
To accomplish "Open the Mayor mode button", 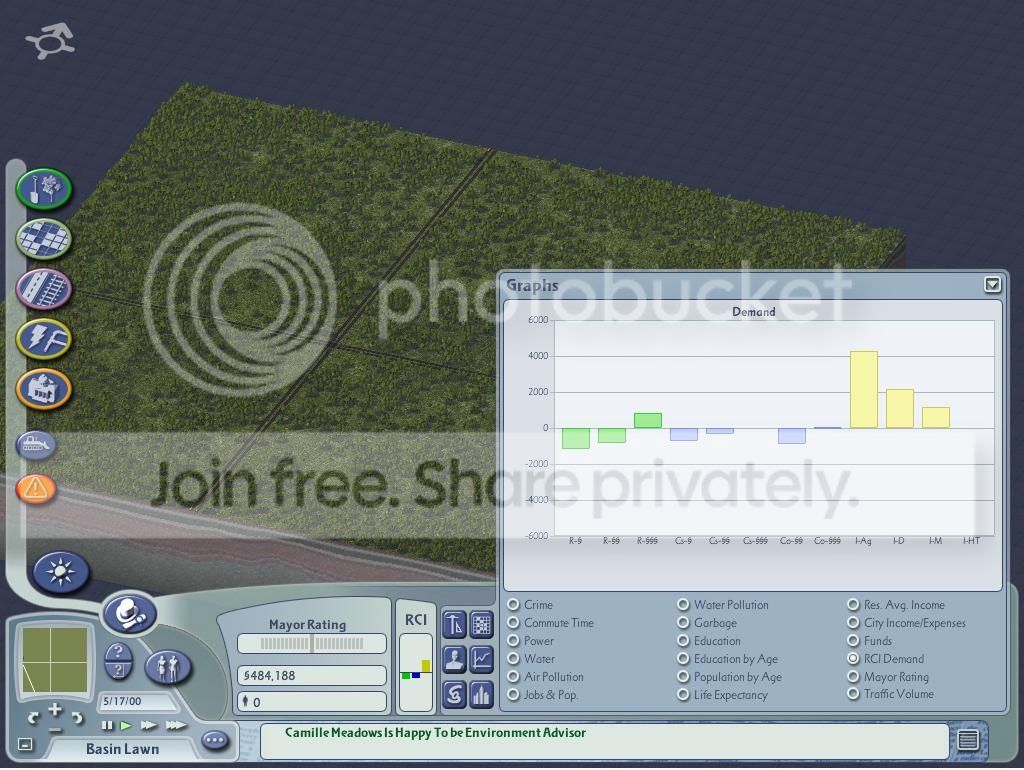I will click(129, 614).
